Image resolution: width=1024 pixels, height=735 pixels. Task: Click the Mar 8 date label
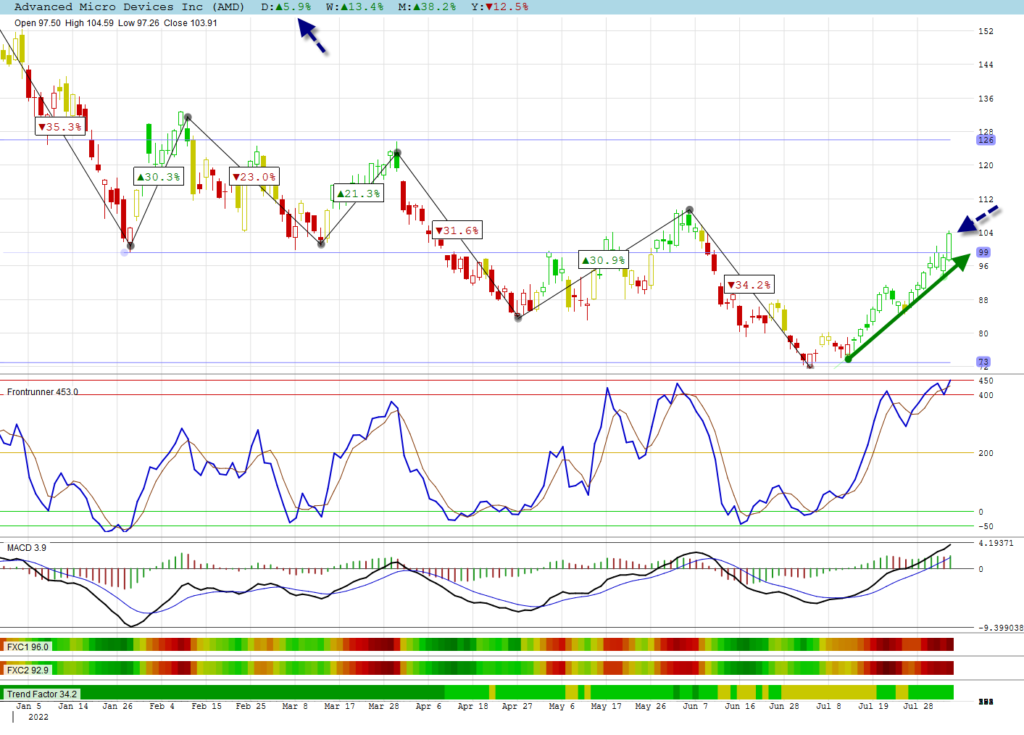tap(295, 706)
